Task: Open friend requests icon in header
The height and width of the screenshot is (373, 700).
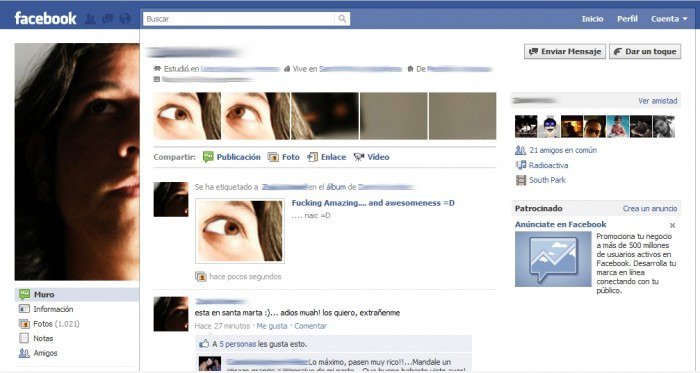Action: tap(90, 19)
